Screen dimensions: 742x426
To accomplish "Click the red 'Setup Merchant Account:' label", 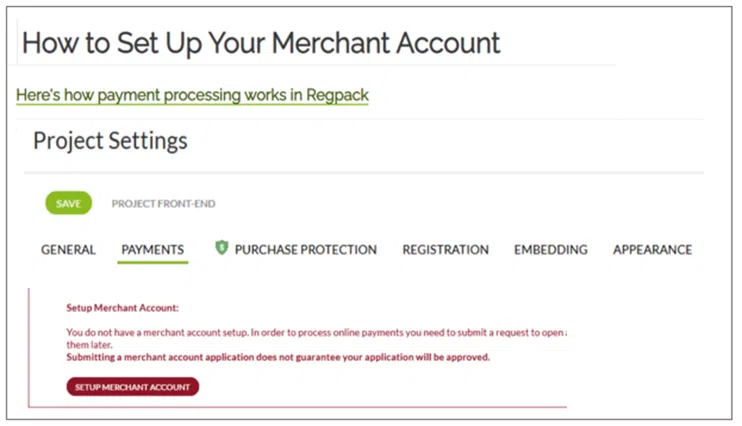I will [x=122, y=309].
